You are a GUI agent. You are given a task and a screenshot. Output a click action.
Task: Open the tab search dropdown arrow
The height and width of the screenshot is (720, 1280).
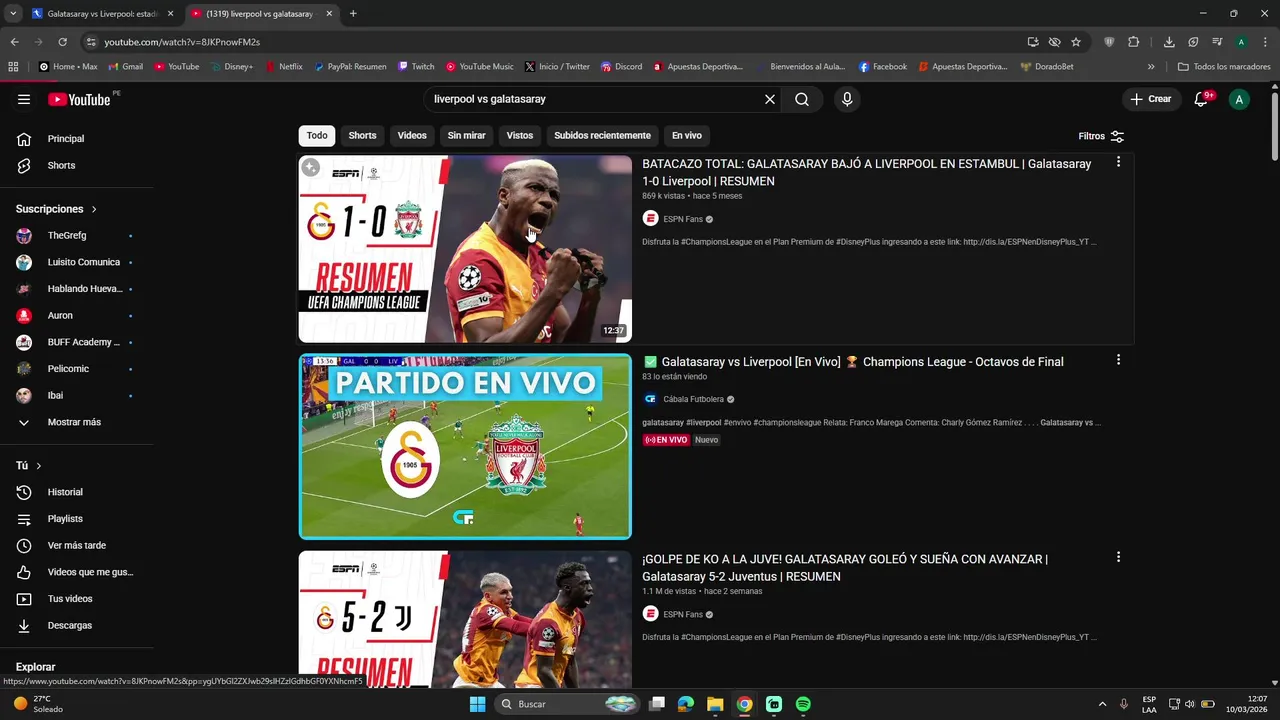pos(13,14)
